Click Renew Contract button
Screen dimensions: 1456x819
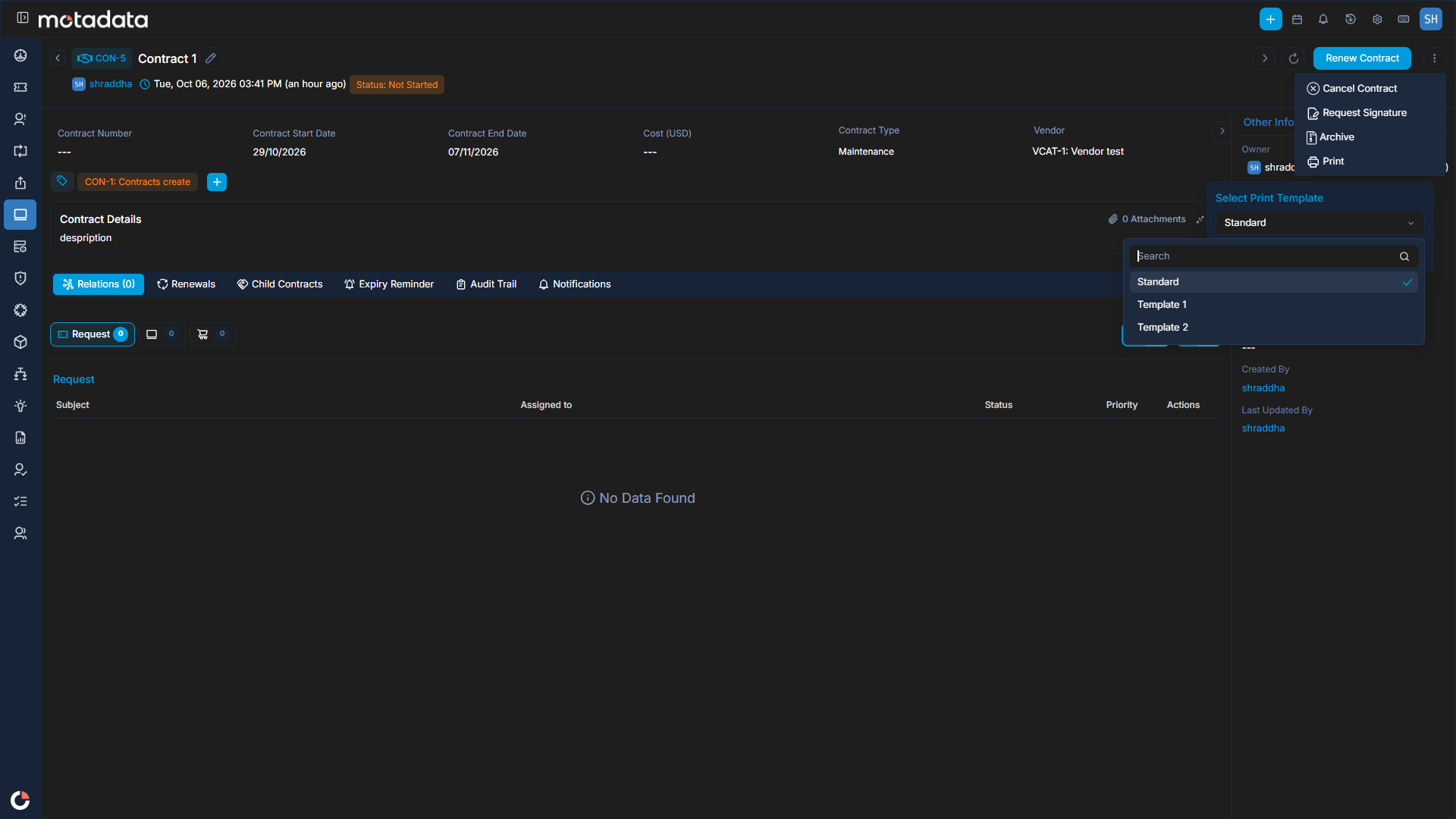(x=1362, y=58)
